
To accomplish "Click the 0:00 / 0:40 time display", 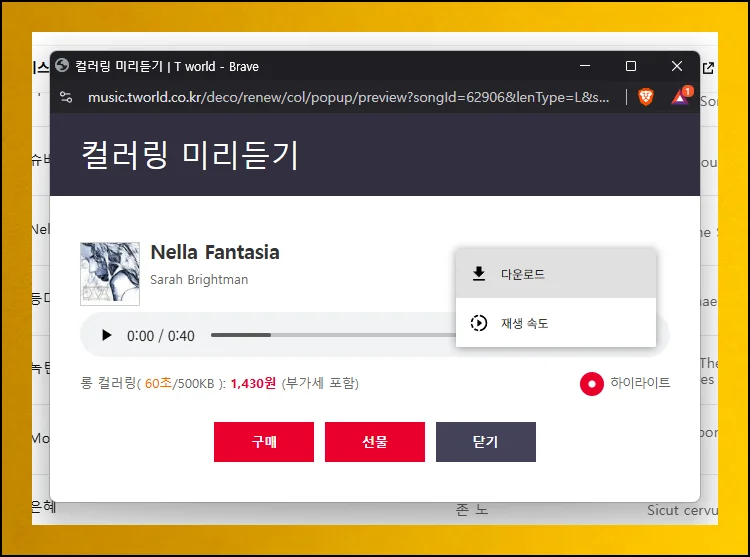I will [161, 336].
